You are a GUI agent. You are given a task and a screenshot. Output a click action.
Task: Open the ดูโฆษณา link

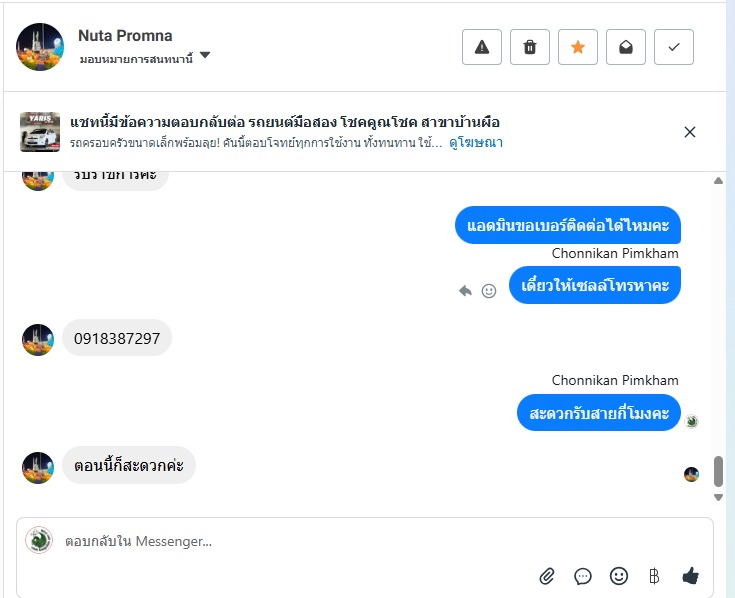475,143
